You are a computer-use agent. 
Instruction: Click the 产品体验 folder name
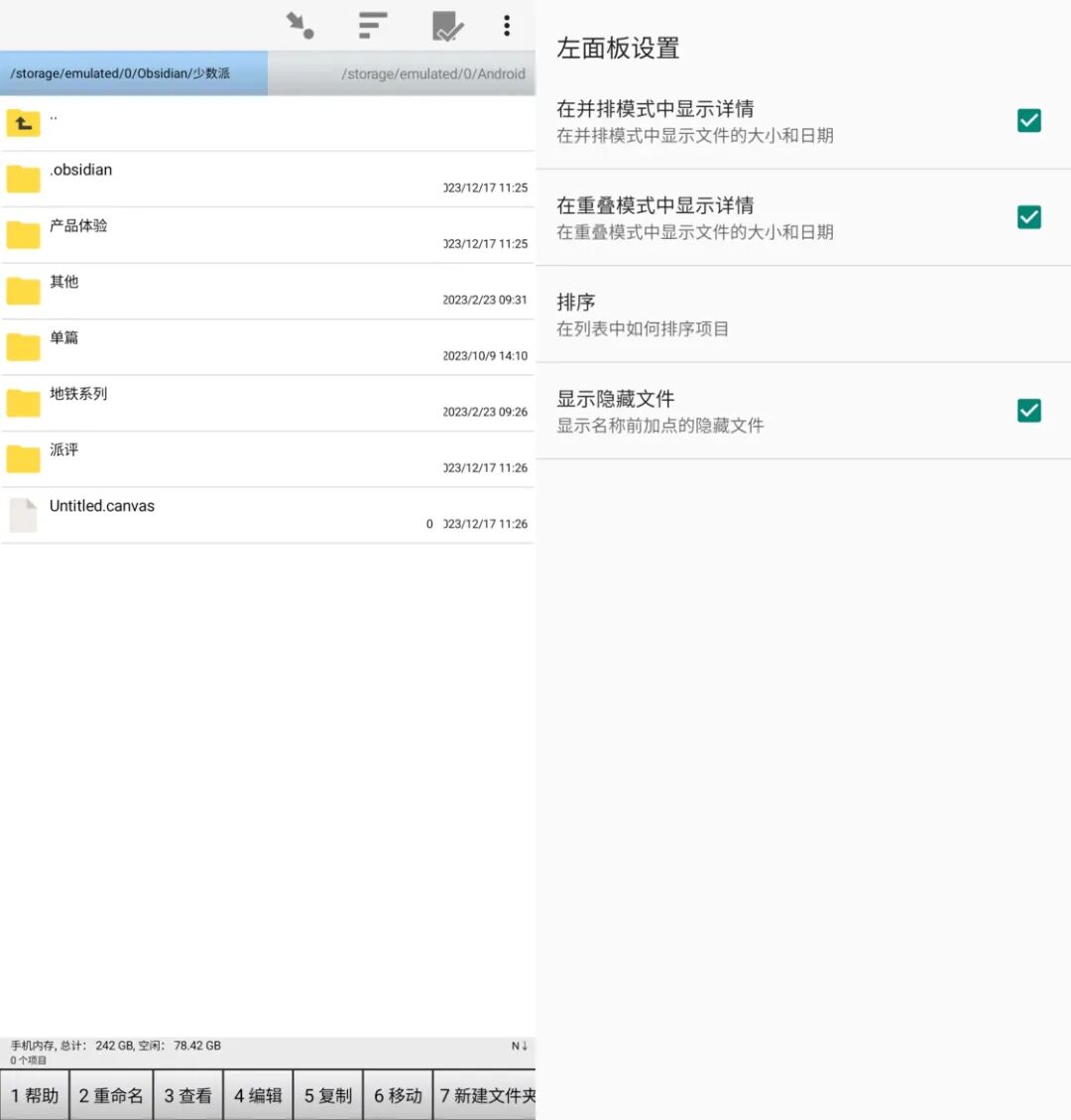pyautogui.click(x=78, y=226)
